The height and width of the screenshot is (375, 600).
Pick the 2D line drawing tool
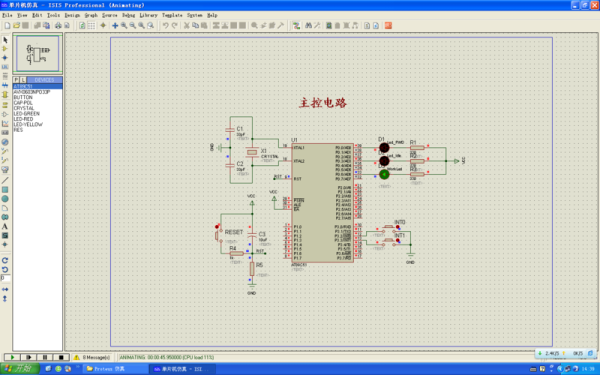click(x=5, y=180)
